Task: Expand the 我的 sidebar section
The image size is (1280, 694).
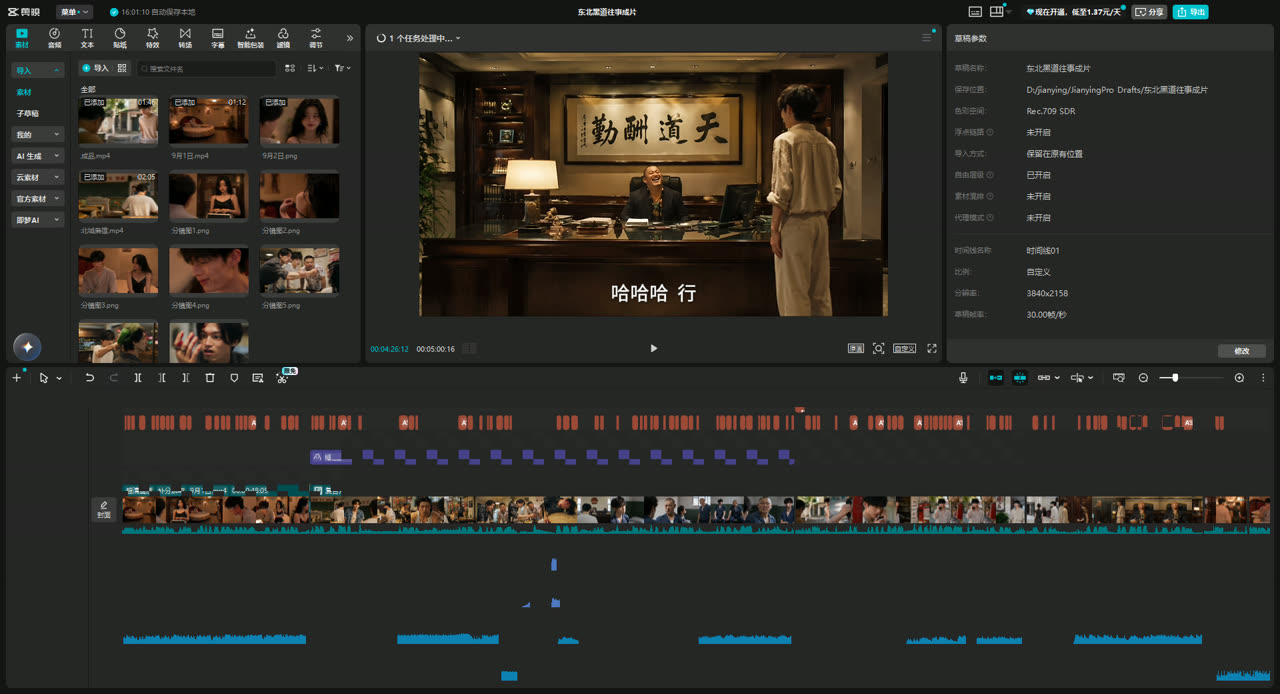Action: tap(38, 134)
